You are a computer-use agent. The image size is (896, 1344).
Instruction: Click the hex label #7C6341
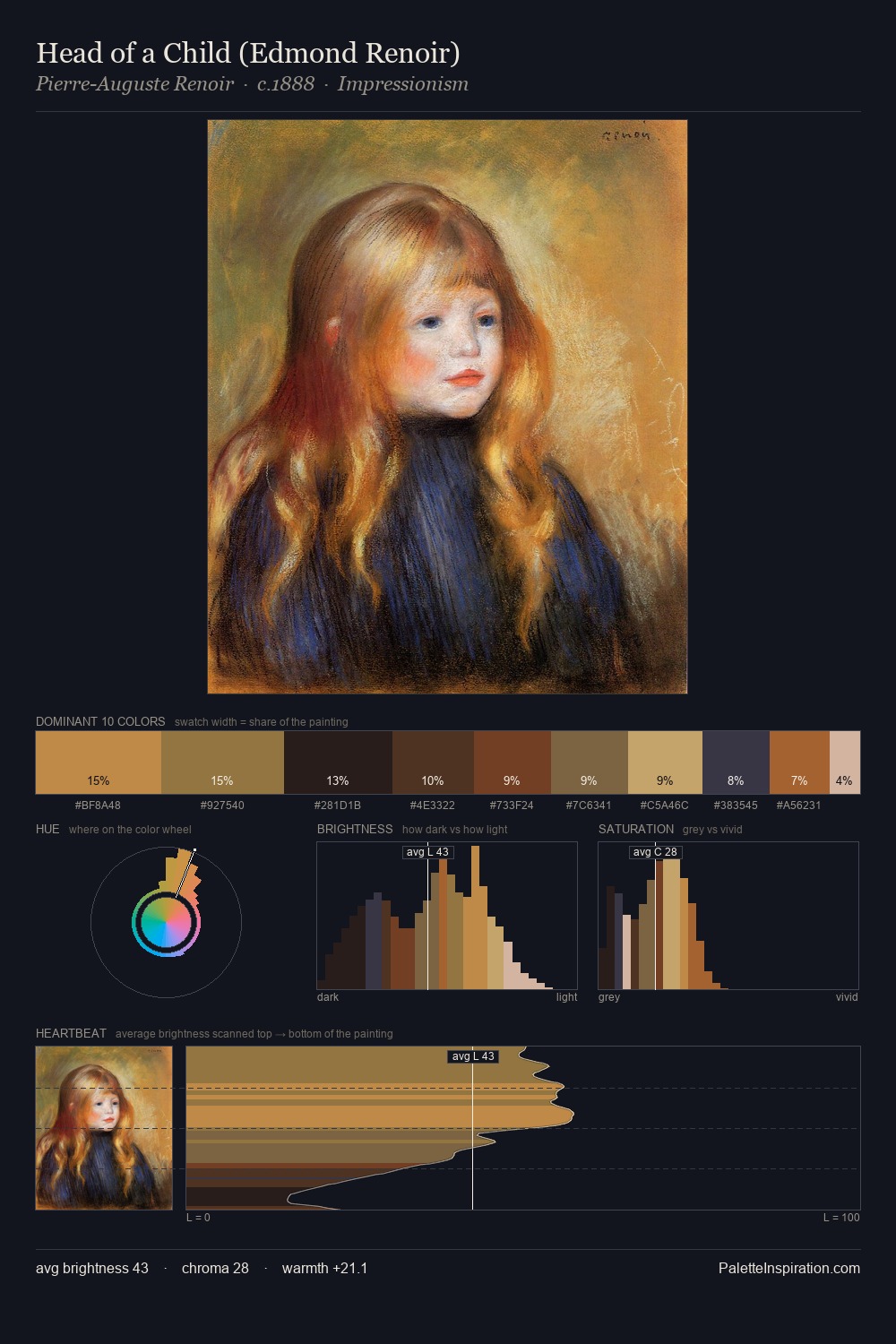(x=589, y=806)
